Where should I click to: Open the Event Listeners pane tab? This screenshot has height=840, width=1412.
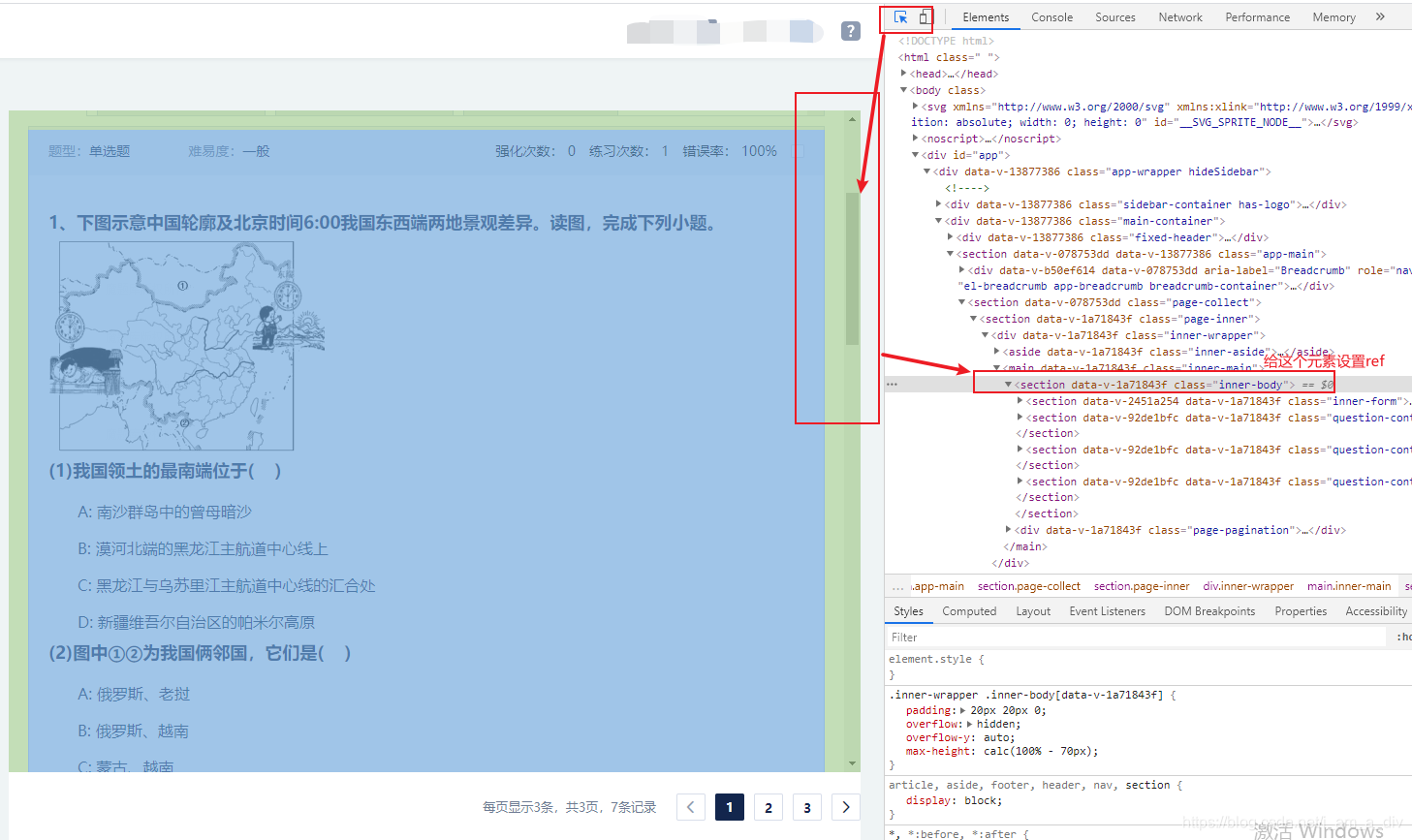pos(1107,611)
